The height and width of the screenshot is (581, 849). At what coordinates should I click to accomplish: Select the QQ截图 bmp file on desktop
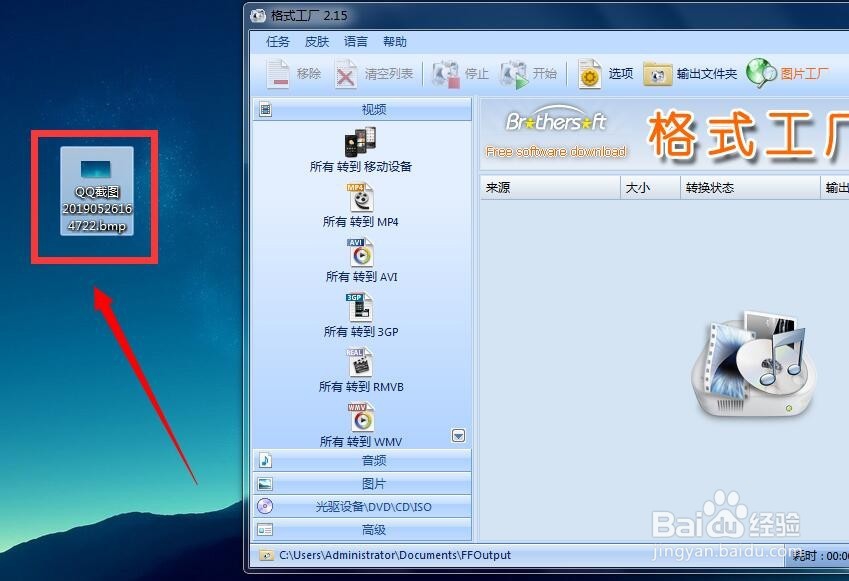tap(97, 191)
